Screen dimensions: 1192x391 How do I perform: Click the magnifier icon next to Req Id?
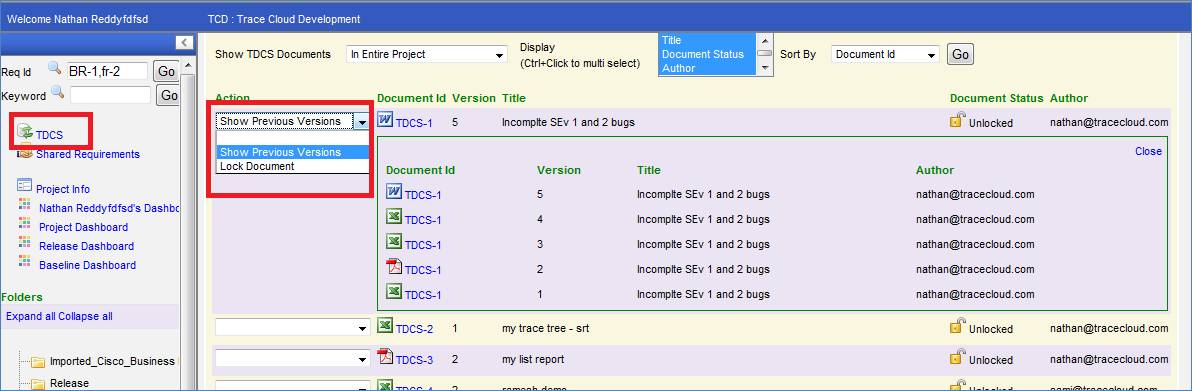tap(54, 68)
